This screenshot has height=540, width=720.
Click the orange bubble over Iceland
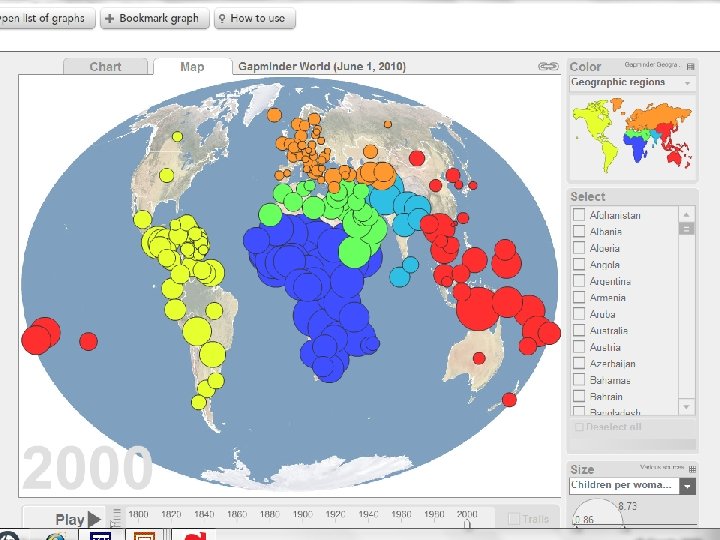(x=274, y=115)
